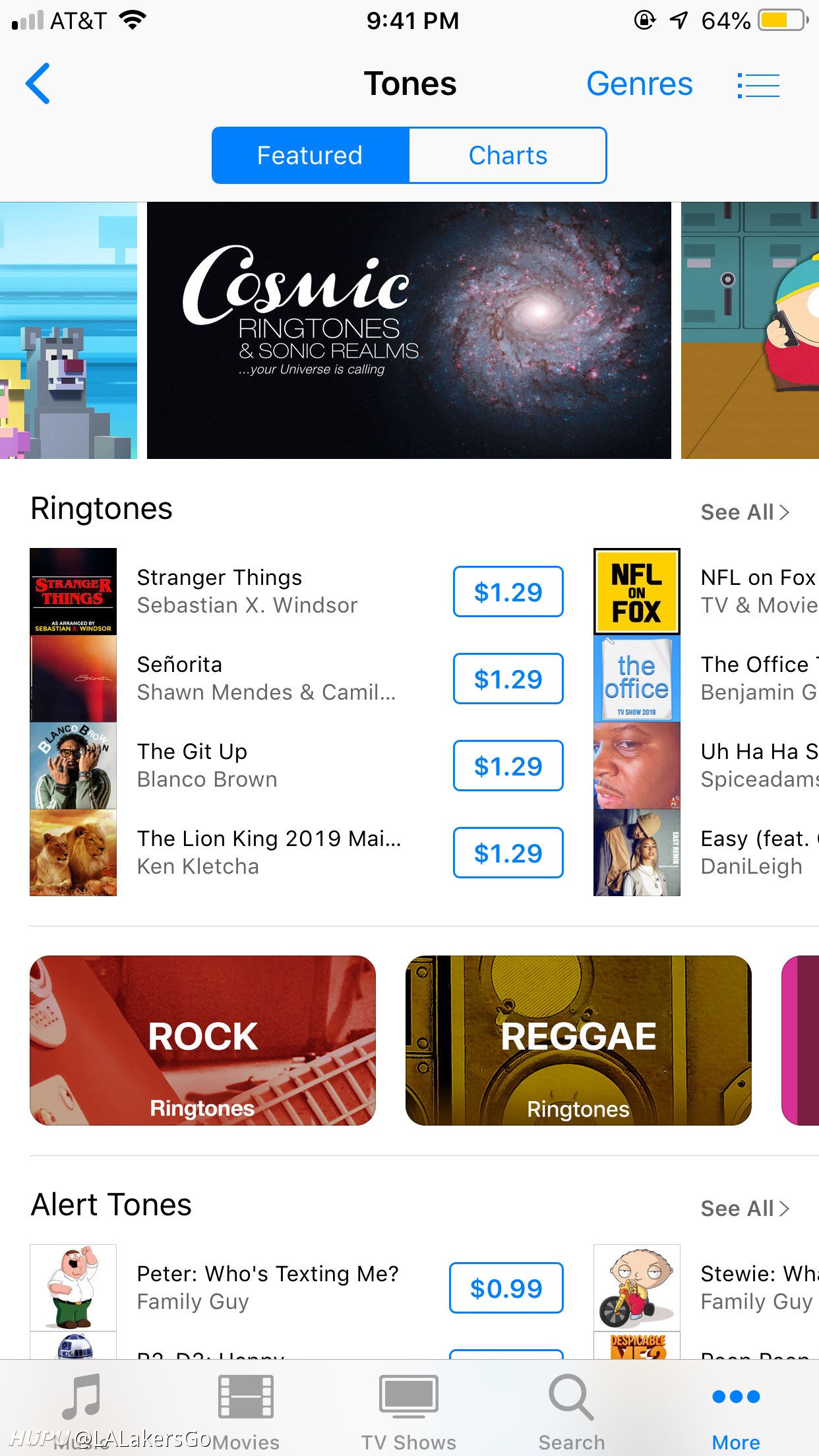Open the Music tab icon
This screenshot has height=1456, width=819.
click(82, 1397)
